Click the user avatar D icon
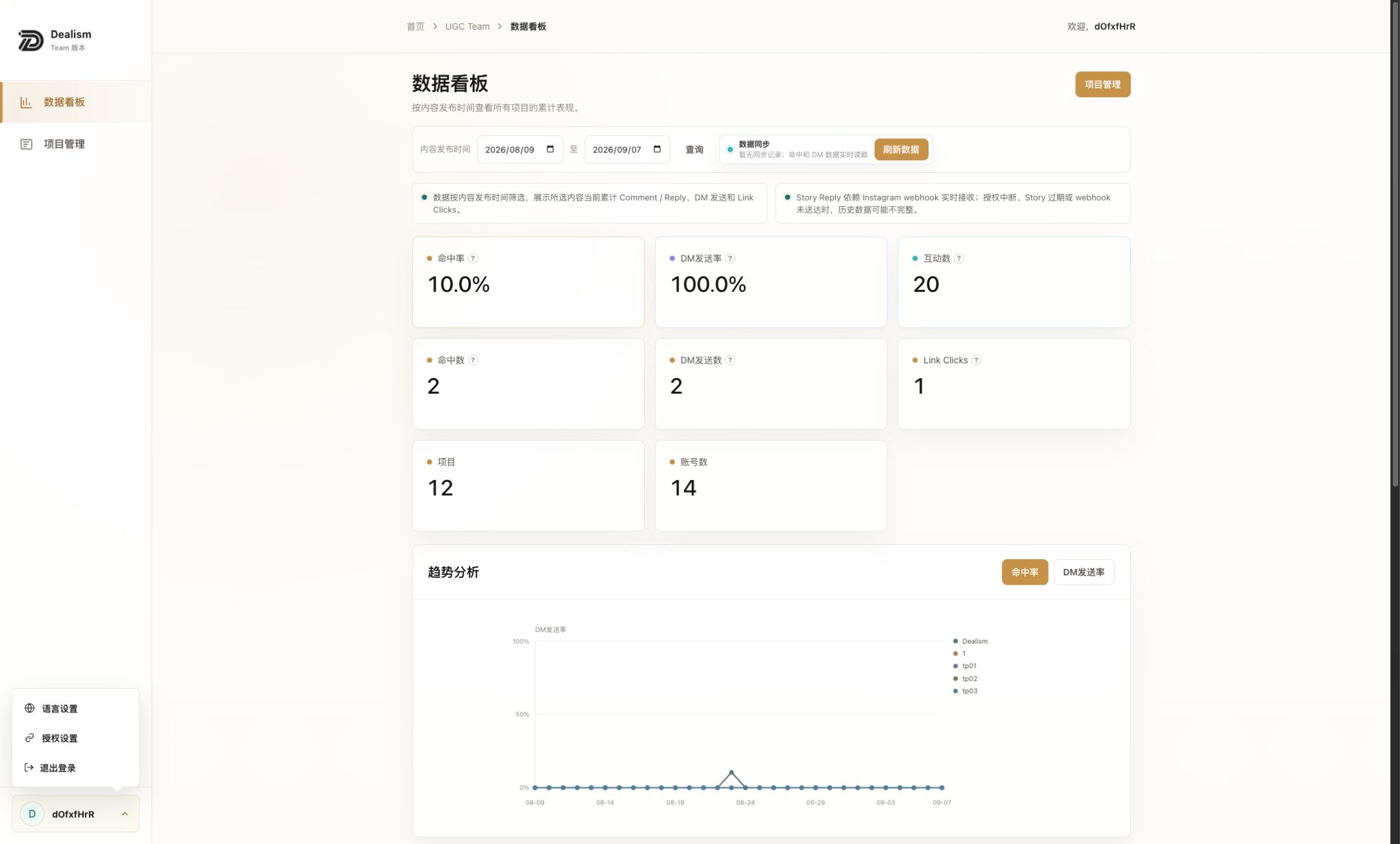This screenshot has height=844, width=1400. coord(32,814)
